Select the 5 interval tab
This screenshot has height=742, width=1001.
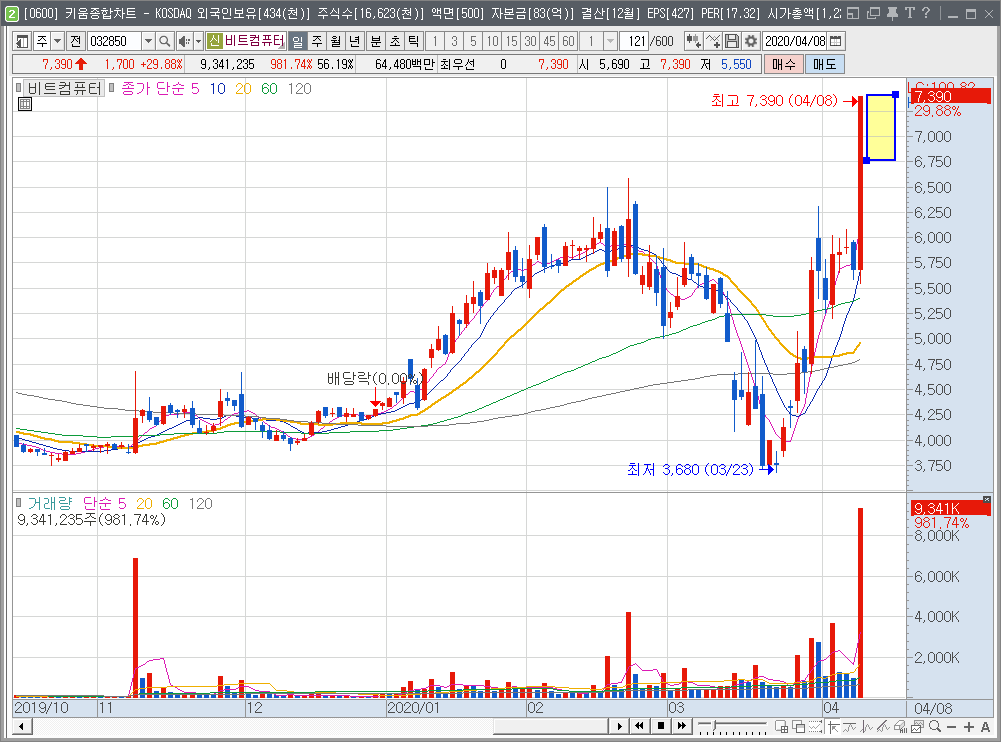point(473,42)
